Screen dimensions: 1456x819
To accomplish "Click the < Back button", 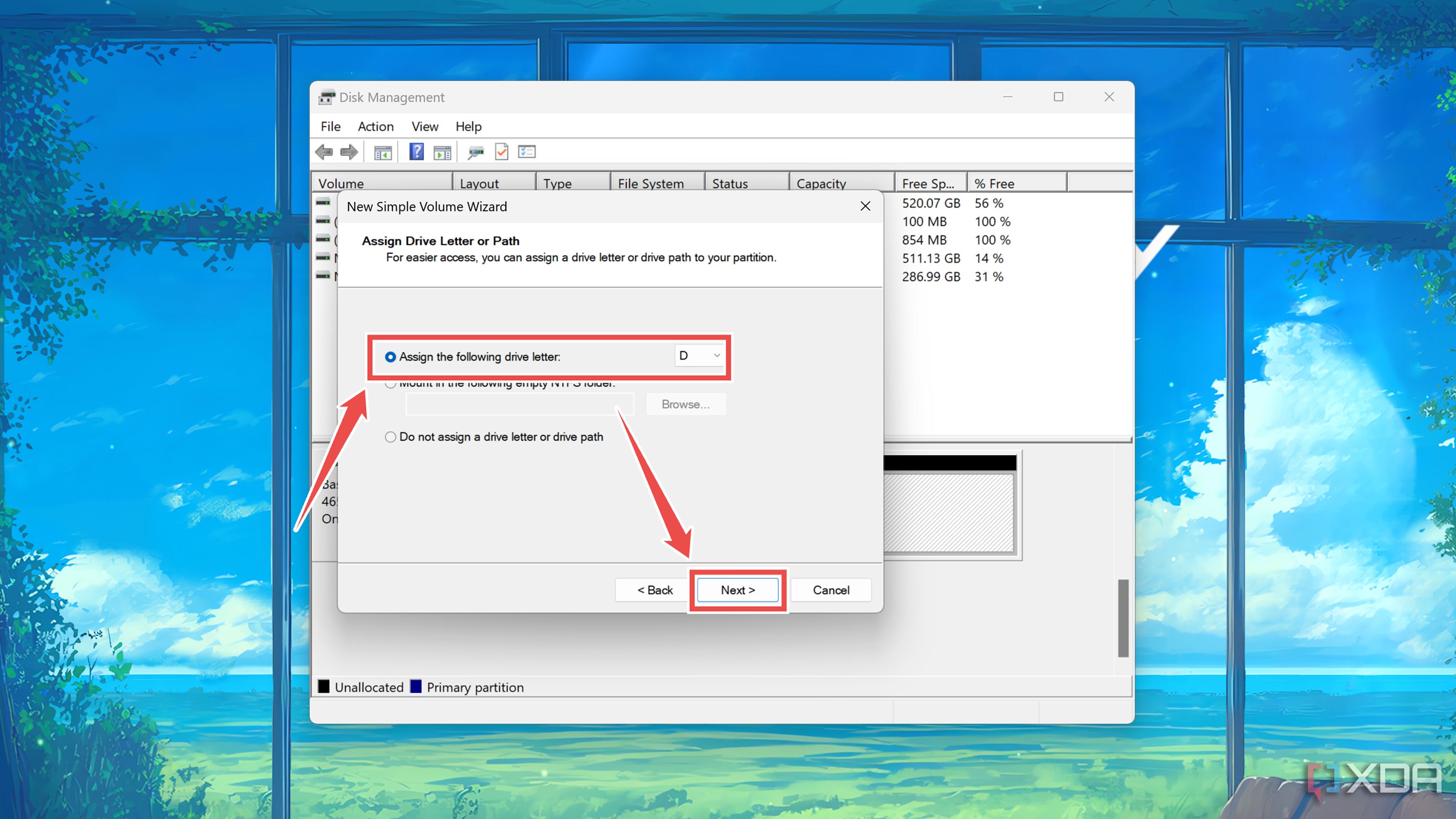I will [654, 590].
